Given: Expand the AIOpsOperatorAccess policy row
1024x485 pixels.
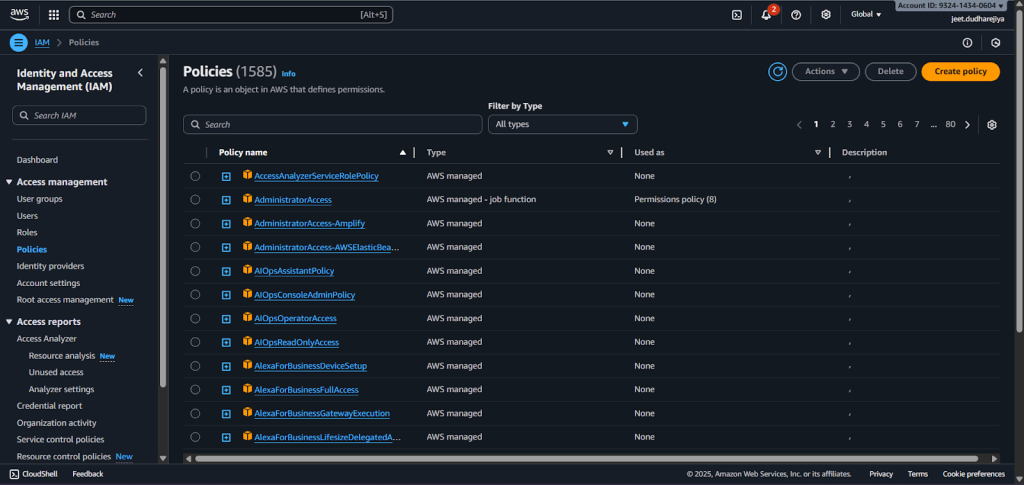Looking at the screenshot, I should (x=226, y=319).
